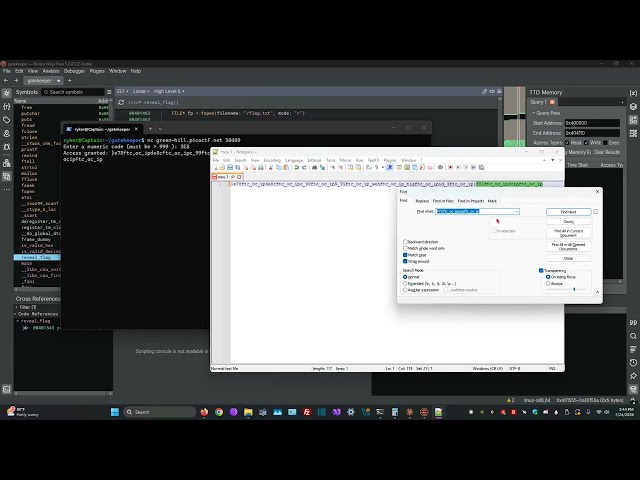This screenshot has height=480, width=640.
Task: Adjust the transparency slider handle
Action: (574, 289)
